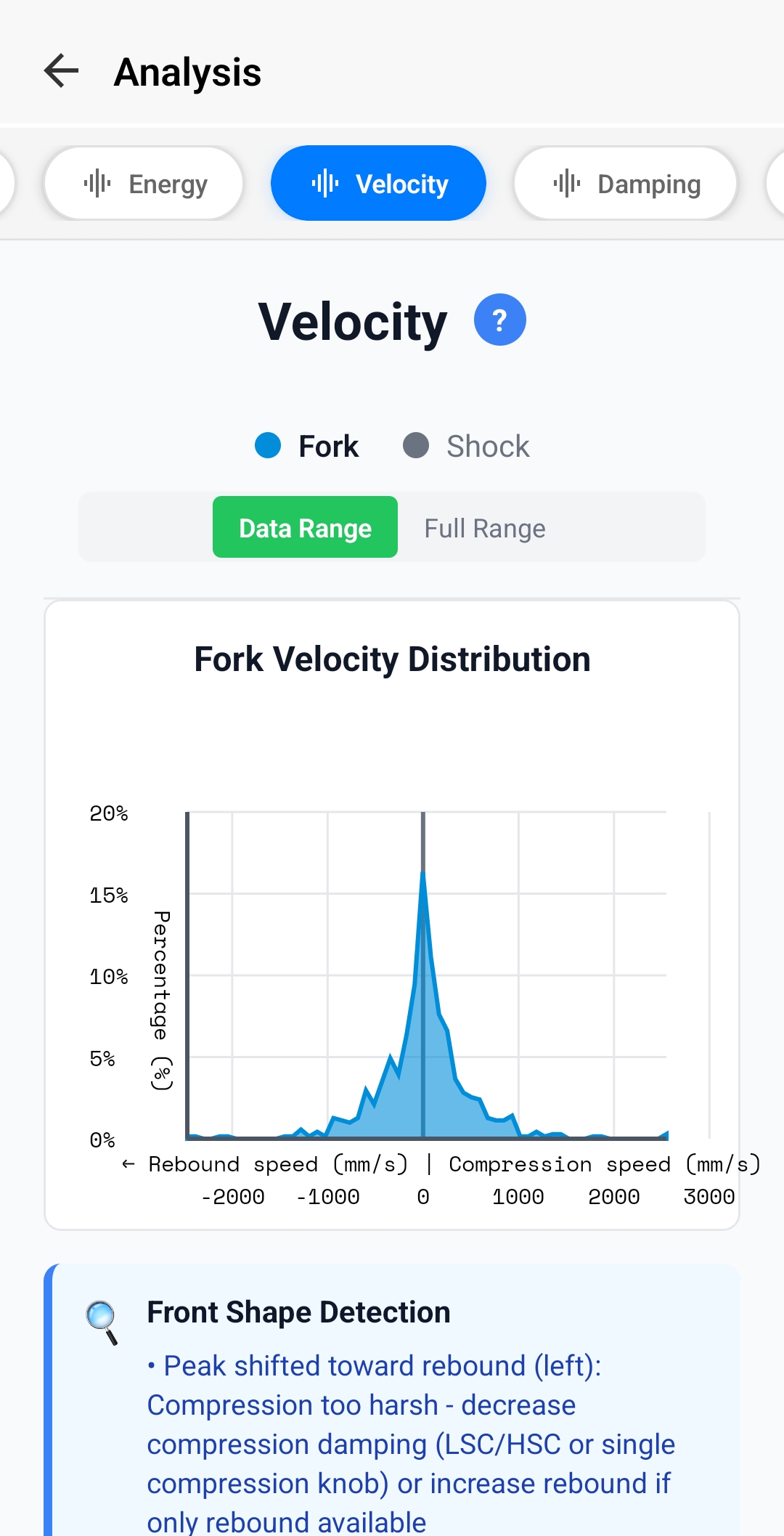784x1536 pixels.
Task: Tap the partially visible tab on right edge
Action: (x=778, y=183)
